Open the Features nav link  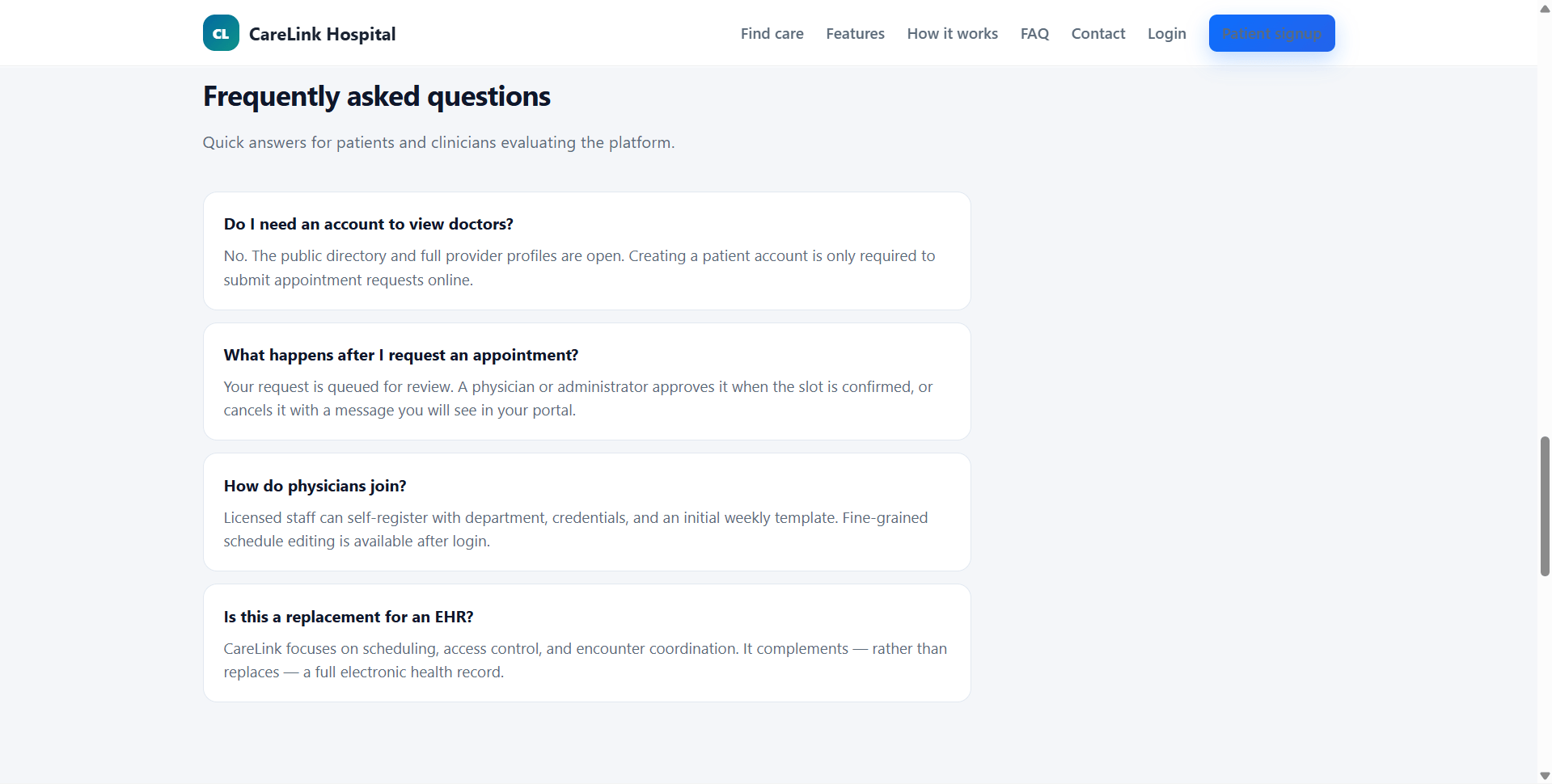[x=855, y=33]
